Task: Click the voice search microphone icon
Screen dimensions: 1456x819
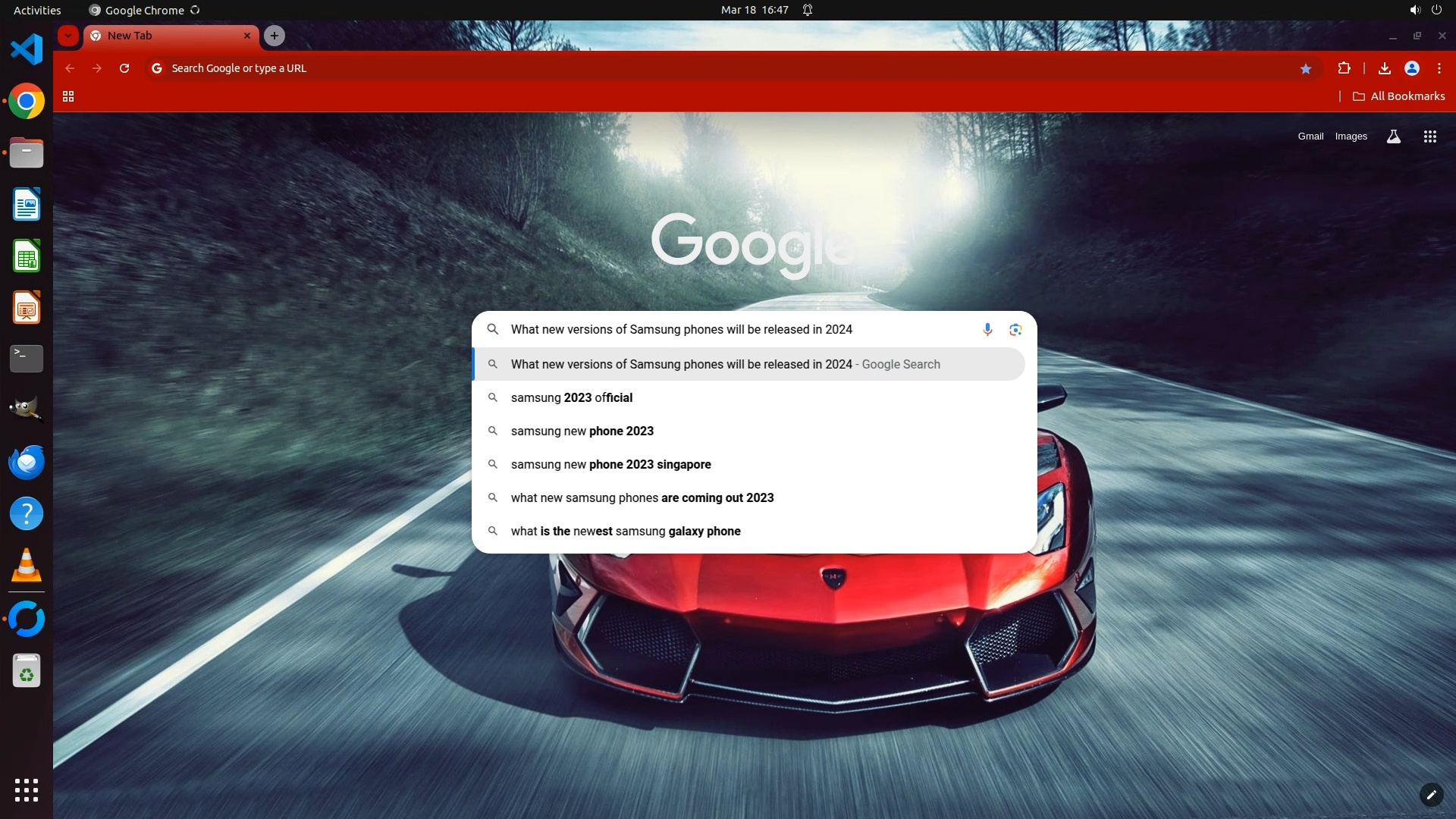Action: [x=987, y=329]
